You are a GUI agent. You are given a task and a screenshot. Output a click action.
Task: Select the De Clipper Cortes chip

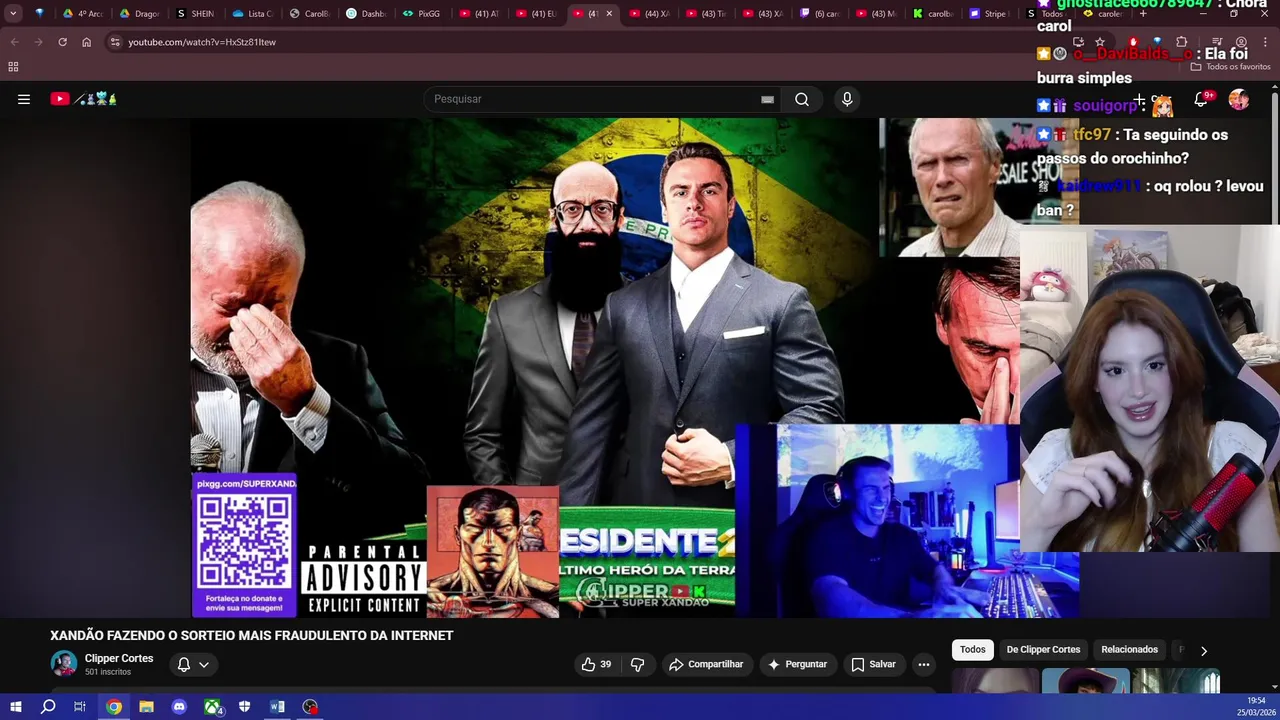[1043, 649]
